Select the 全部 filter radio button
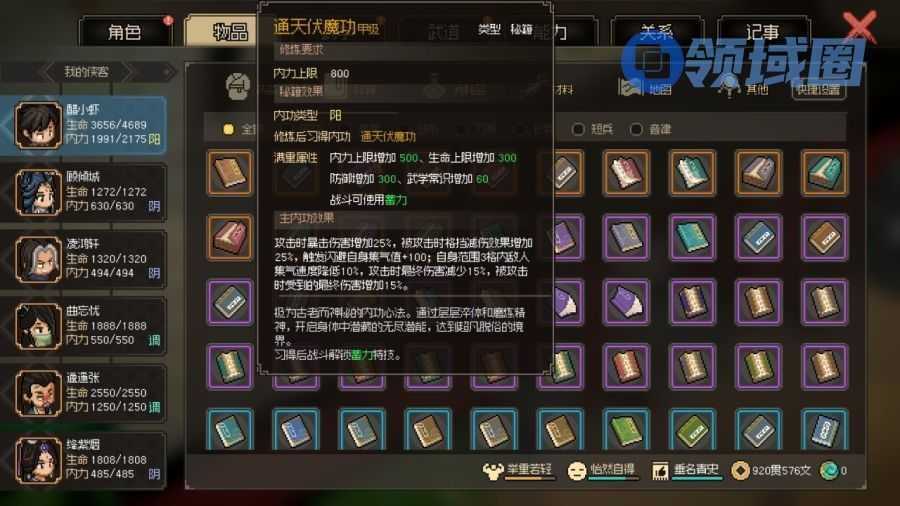Viewport: 900px width, 506px height. 228,130
